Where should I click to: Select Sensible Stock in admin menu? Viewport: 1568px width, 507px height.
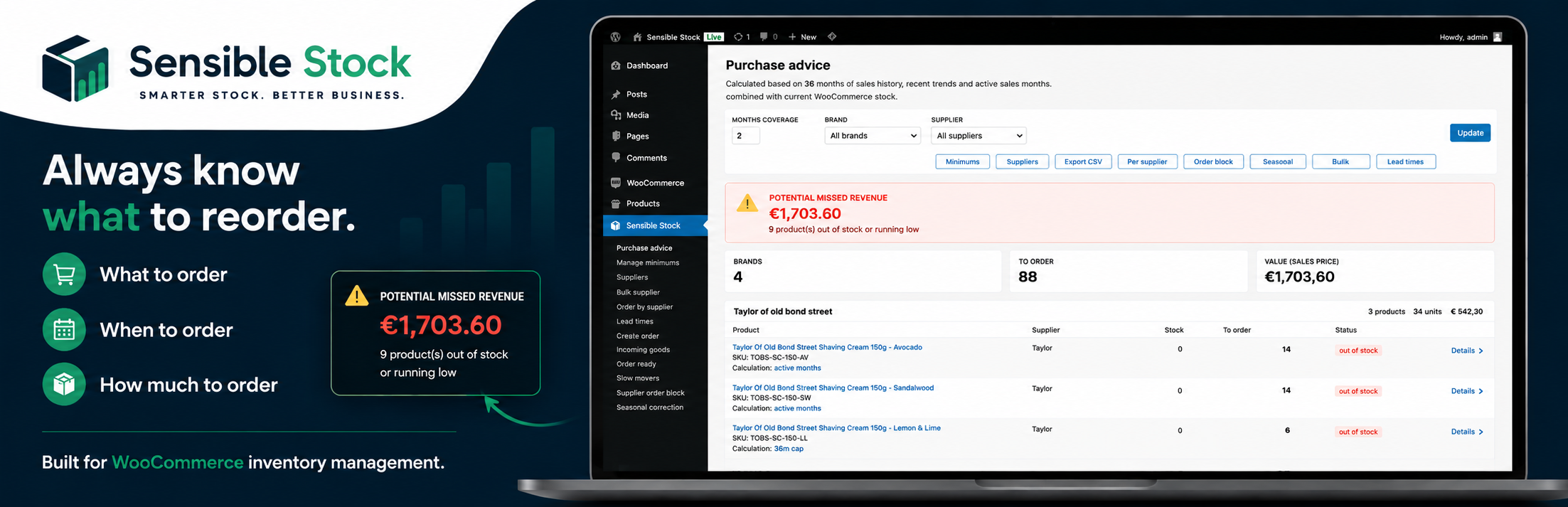(x=655, y=225)
